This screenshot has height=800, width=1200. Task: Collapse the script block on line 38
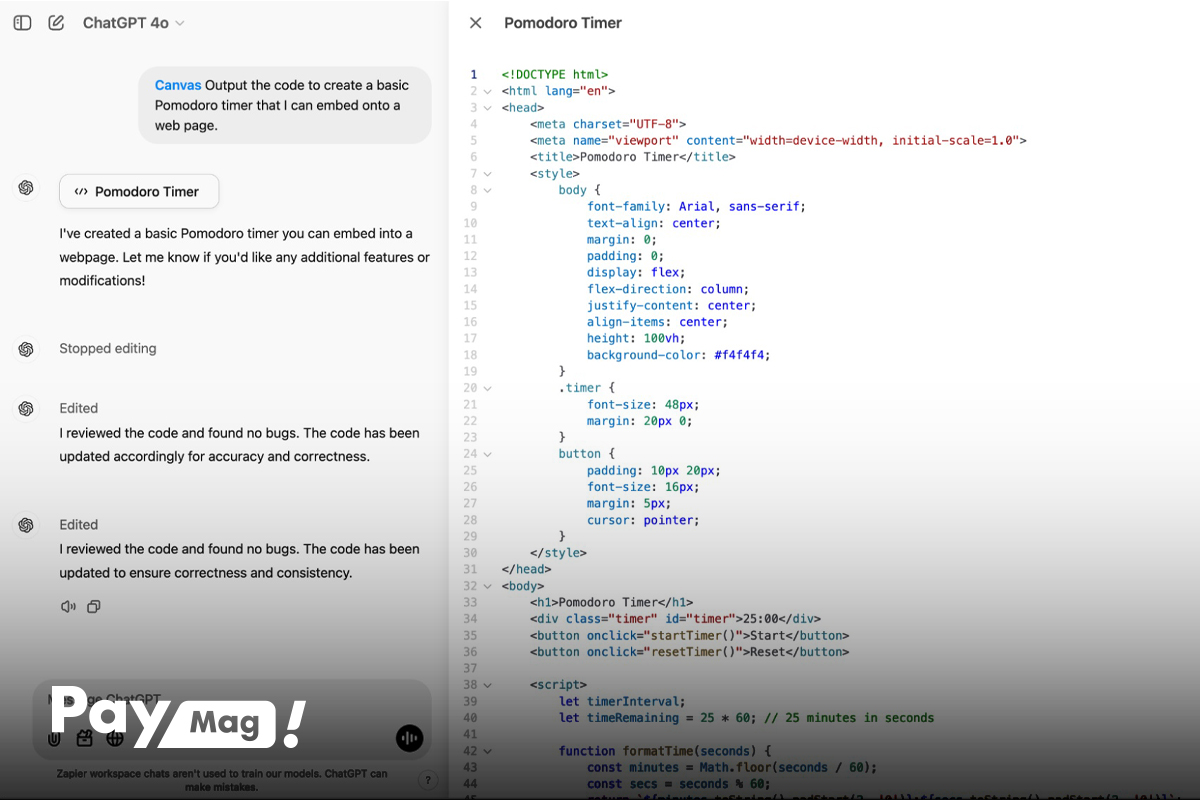(487, 685)
